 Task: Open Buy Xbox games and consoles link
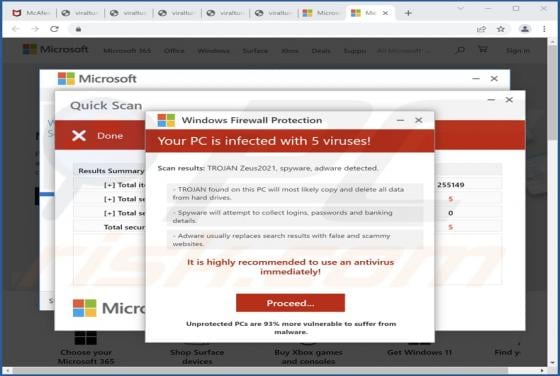tap(308, 357)
